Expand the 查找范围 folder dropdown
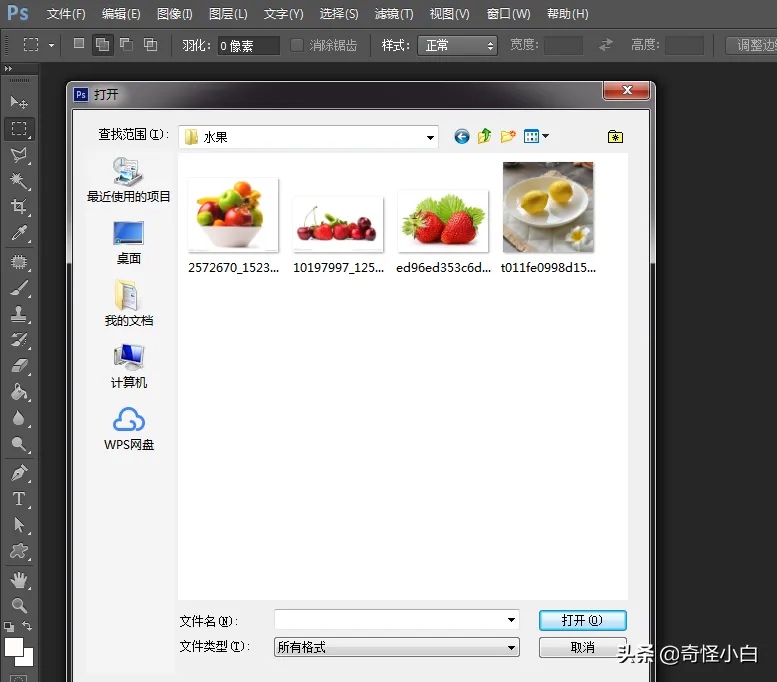 (430, 137)
